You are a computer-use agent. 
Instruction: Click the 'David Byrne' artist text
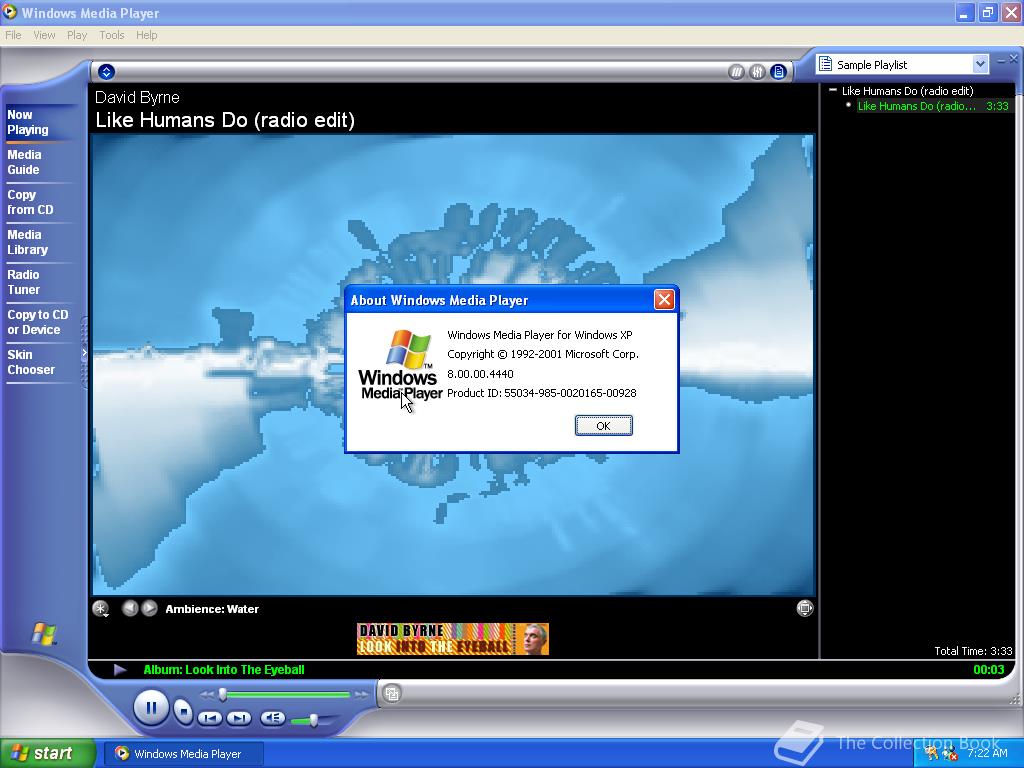tap(137, 97)
